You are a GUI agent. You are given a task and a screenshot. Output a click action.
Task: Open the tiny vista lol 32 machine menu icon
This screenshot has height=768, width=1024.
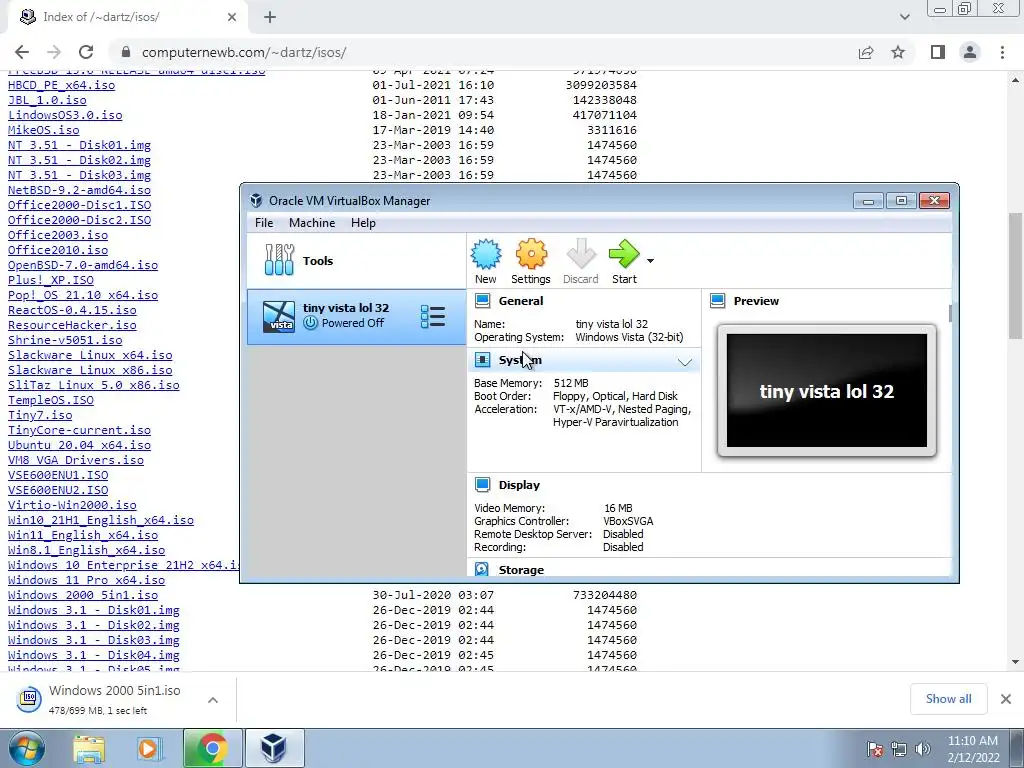(433, 317)
